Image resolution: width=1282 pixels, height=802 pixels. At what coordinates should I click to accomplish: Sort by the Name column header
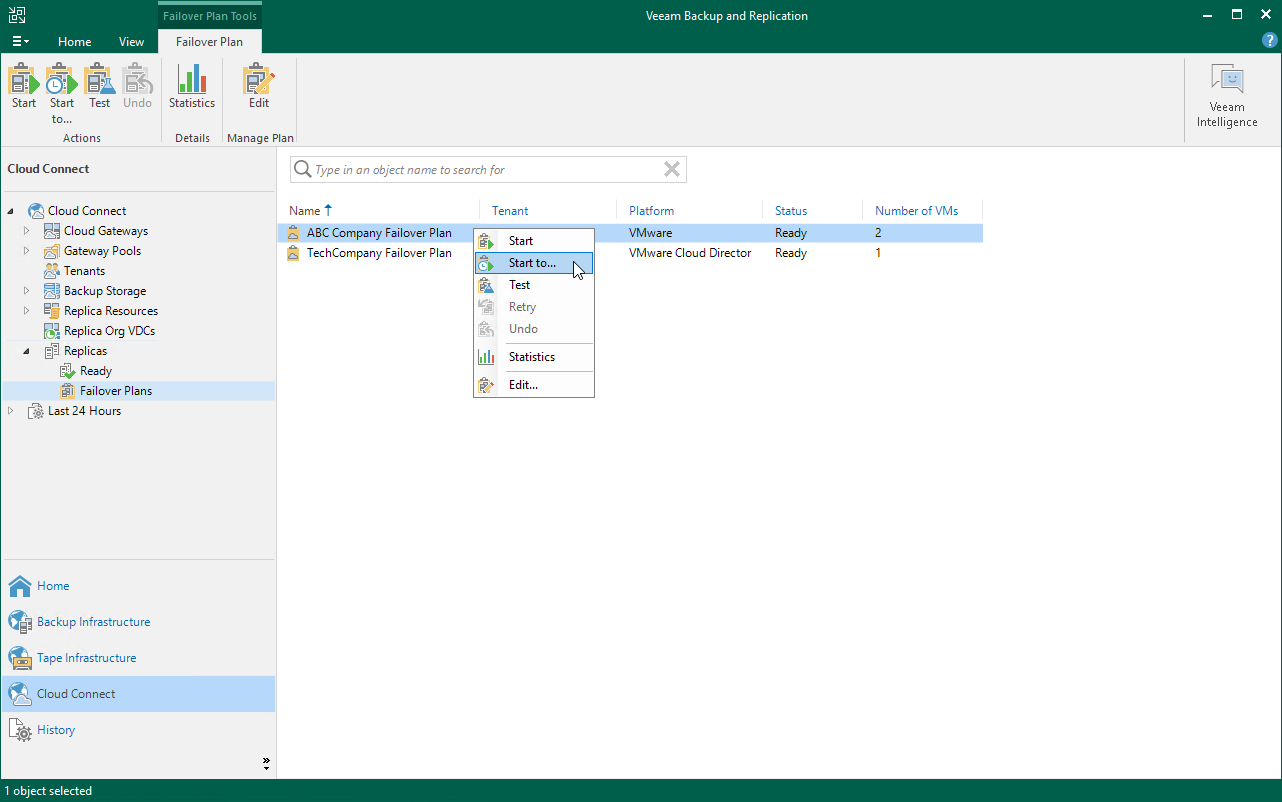point(305,210)
